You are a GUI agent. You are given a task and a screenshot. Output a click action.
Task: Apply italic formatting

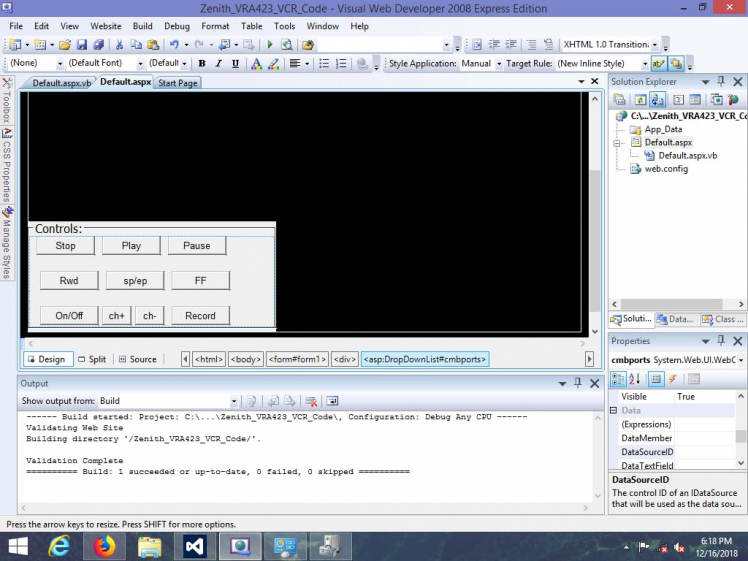coord(218,63)
